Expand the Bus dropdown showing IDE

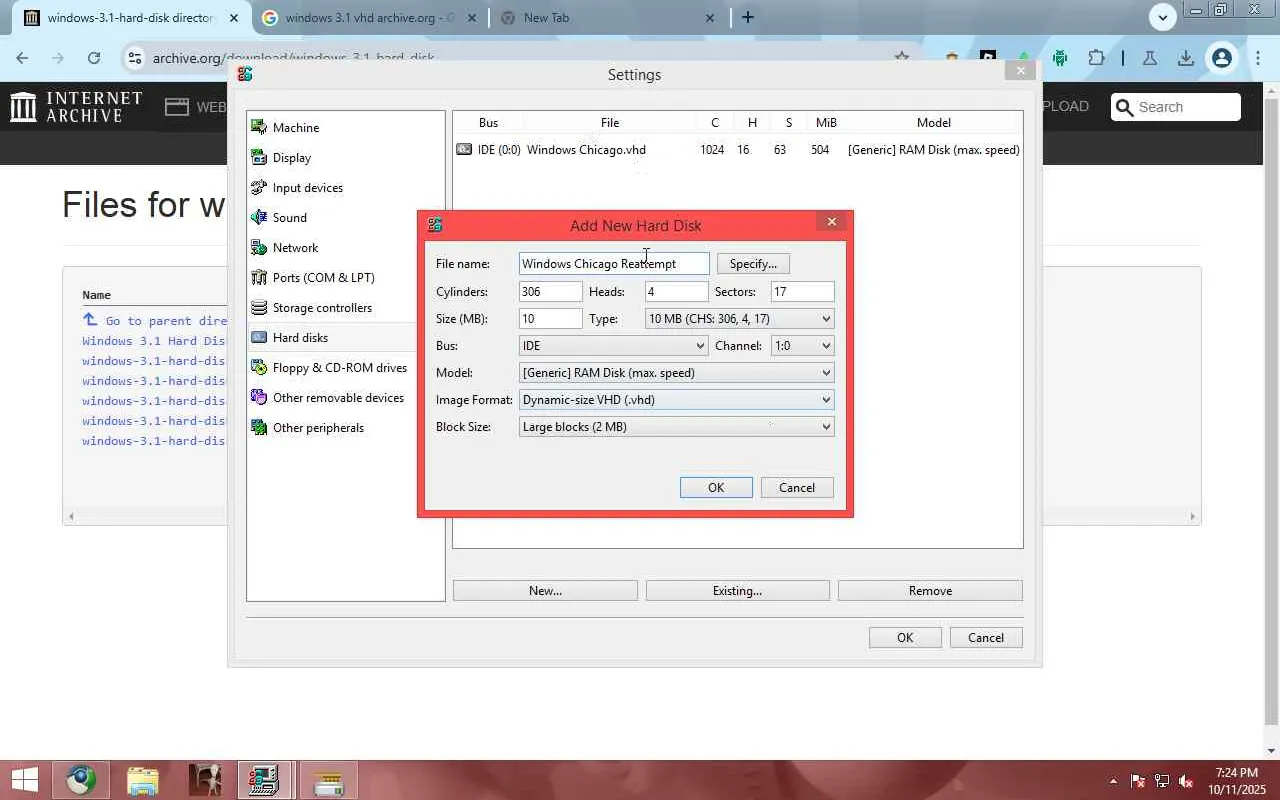(614, 345)
